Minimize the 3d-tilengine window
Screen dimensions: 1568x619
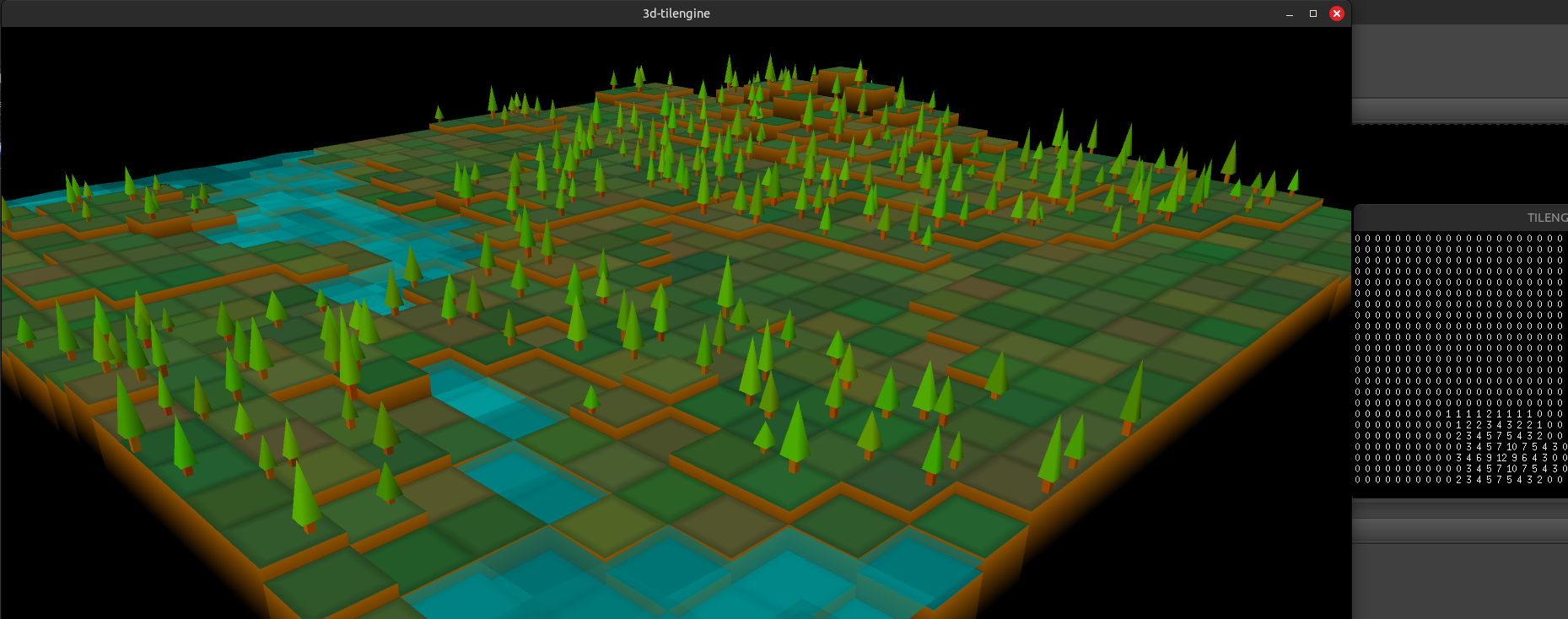pos(1290,14)
